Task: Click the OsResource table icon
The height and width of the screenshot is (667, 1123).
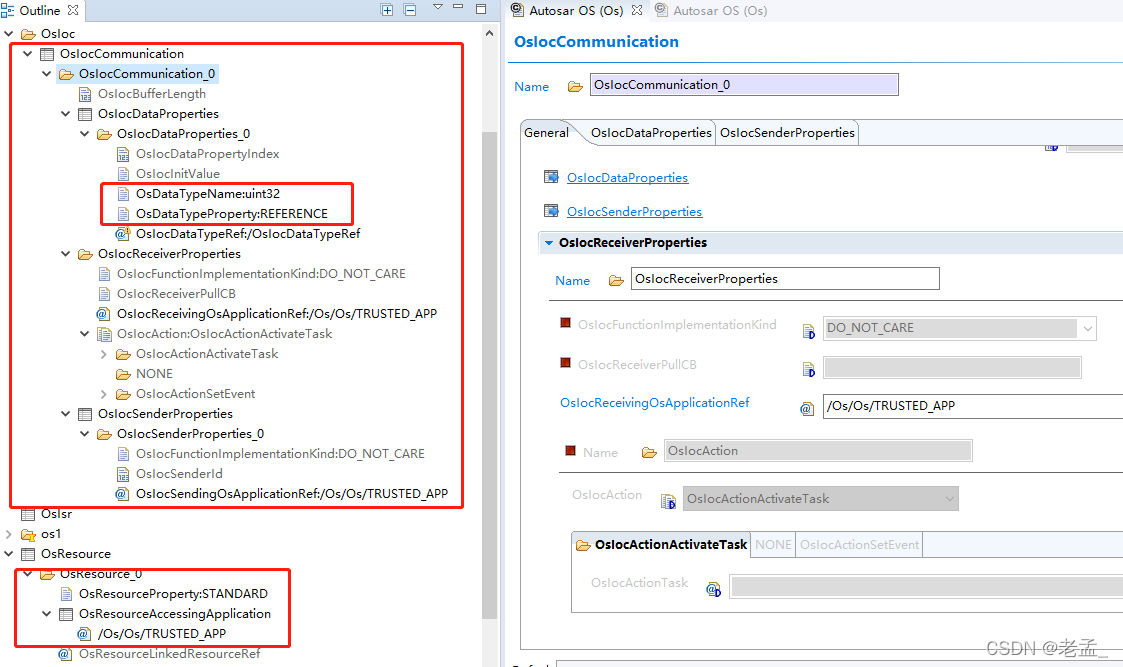Action: tap(28, 554)
